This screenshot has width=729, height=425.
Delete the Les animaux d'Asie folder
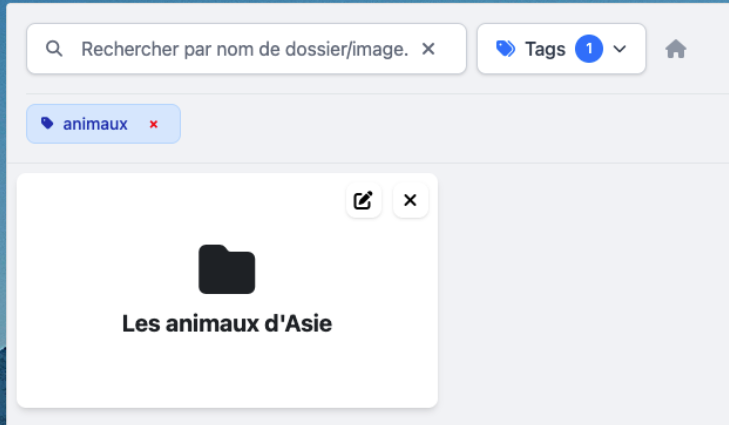(410, 201)
